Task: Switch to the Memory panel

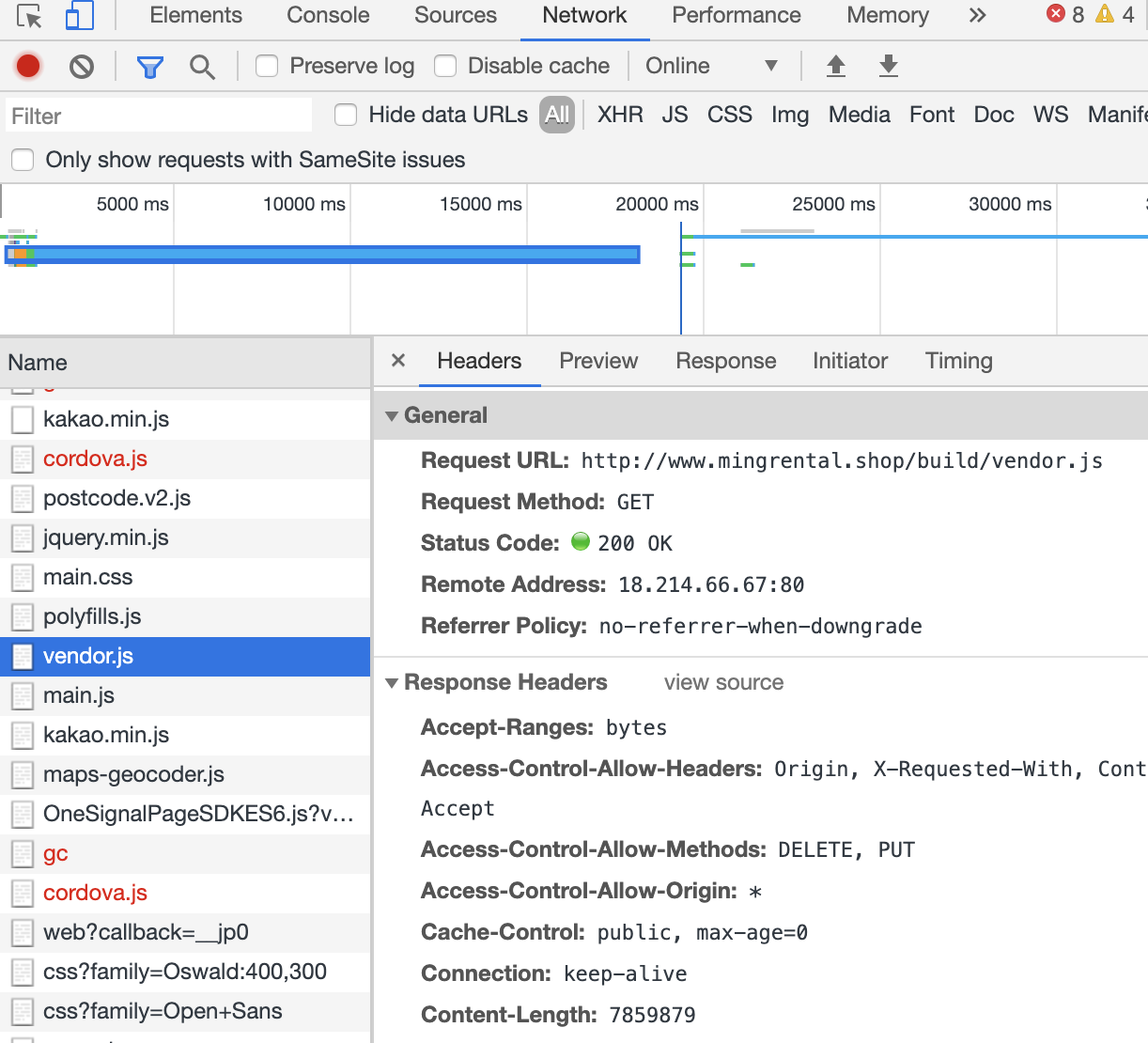Action: click(x=888, y=15)
